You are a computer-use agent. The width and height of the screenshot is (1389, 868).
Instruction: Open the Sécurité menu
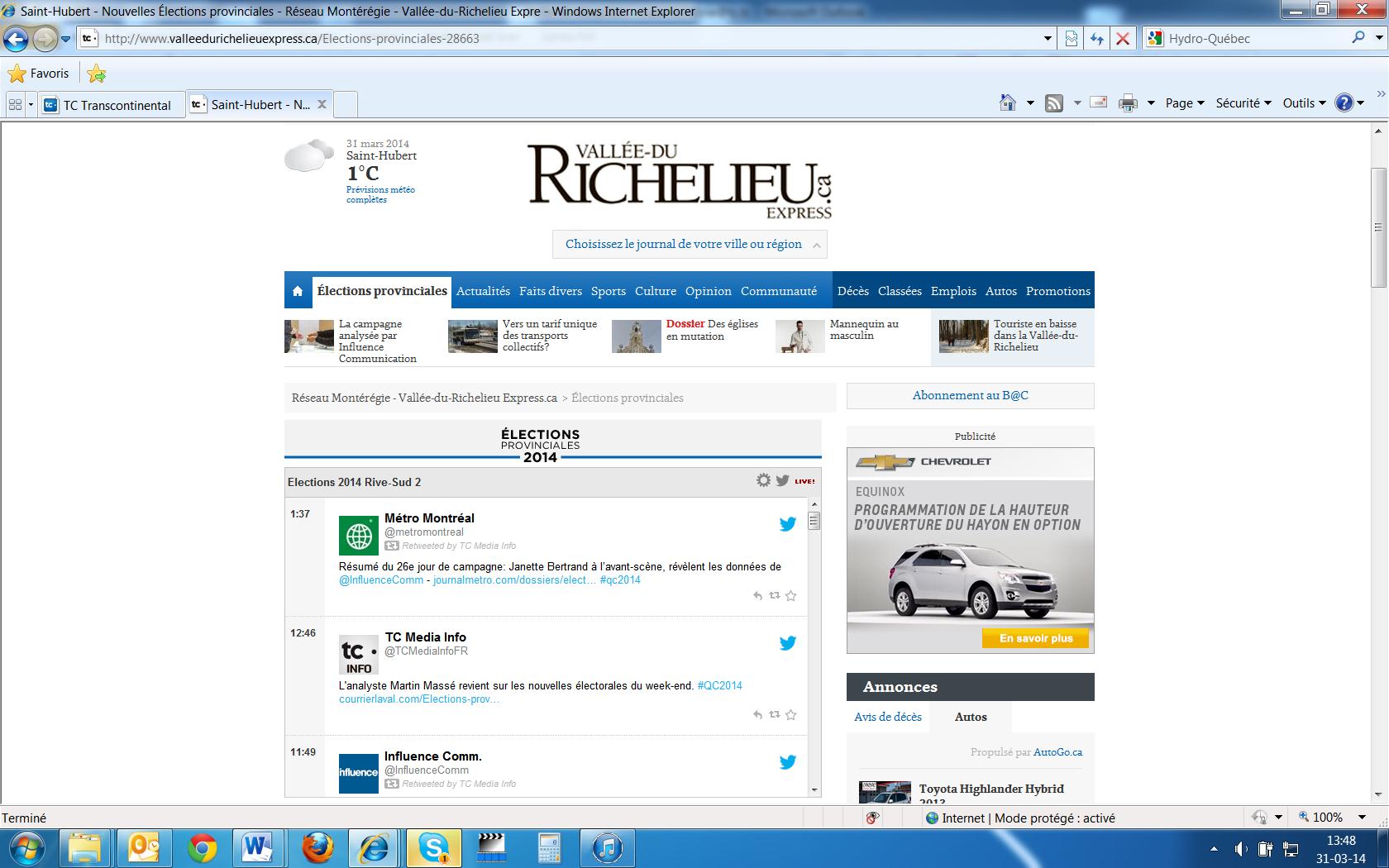[1243, 103]
